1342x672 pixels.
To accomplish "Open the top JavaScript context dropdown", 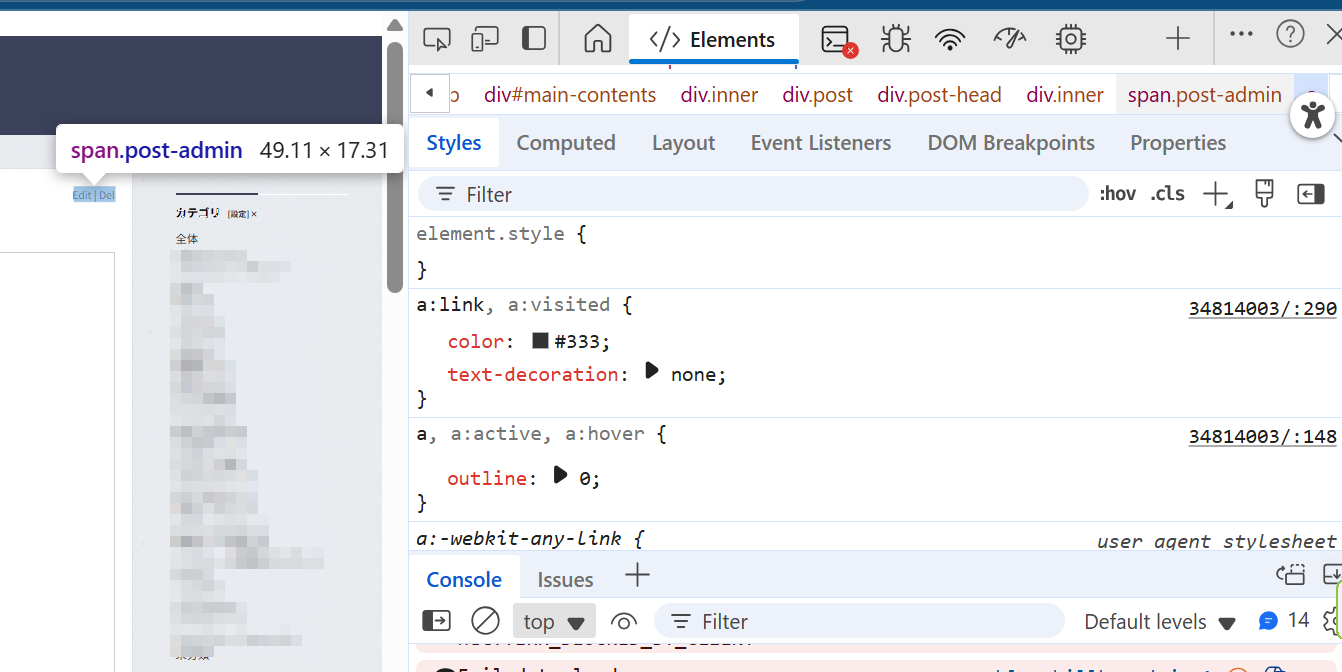I will coord(554,621).
